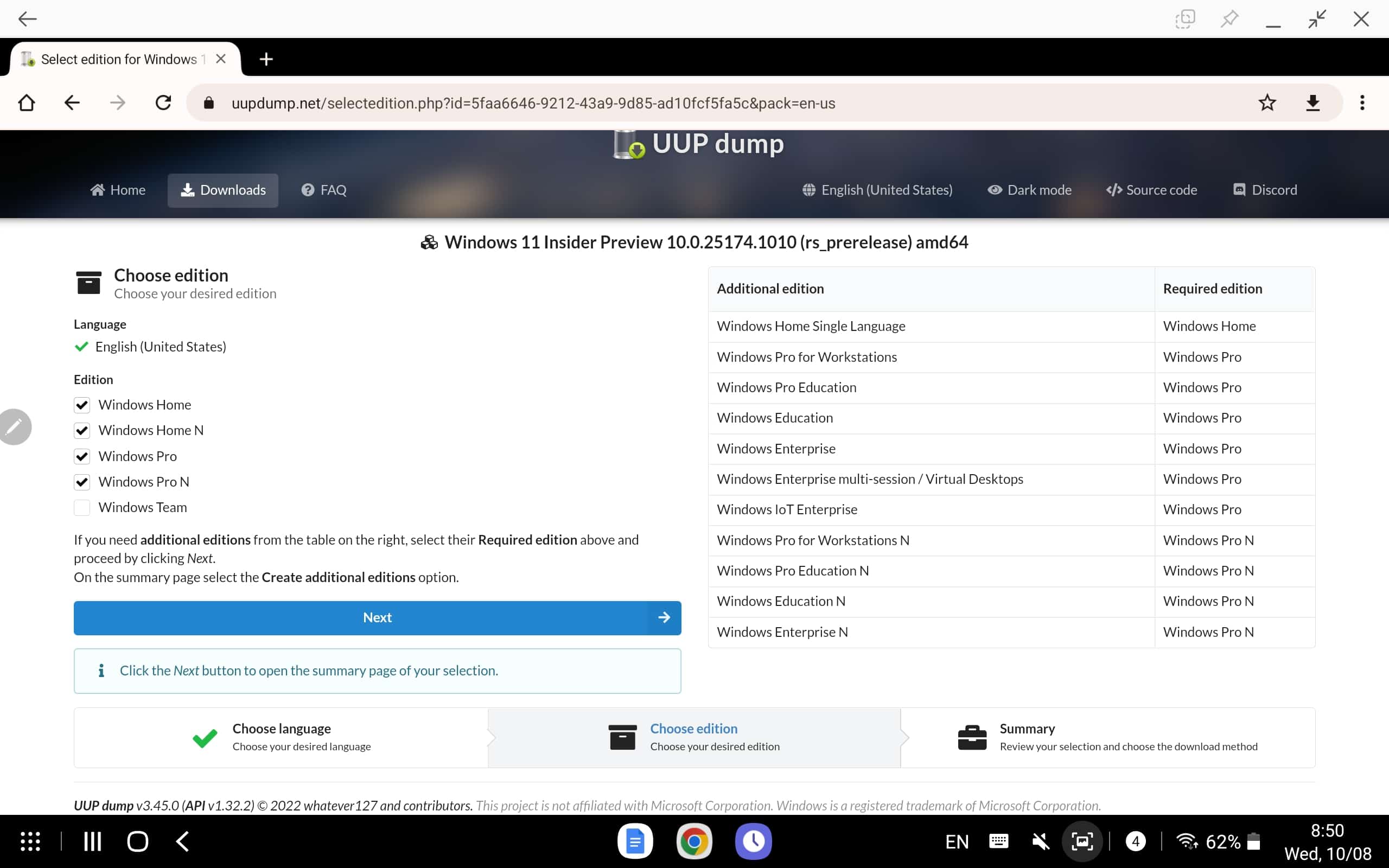Reload the page
The image size is (1389, 868).
163,103
